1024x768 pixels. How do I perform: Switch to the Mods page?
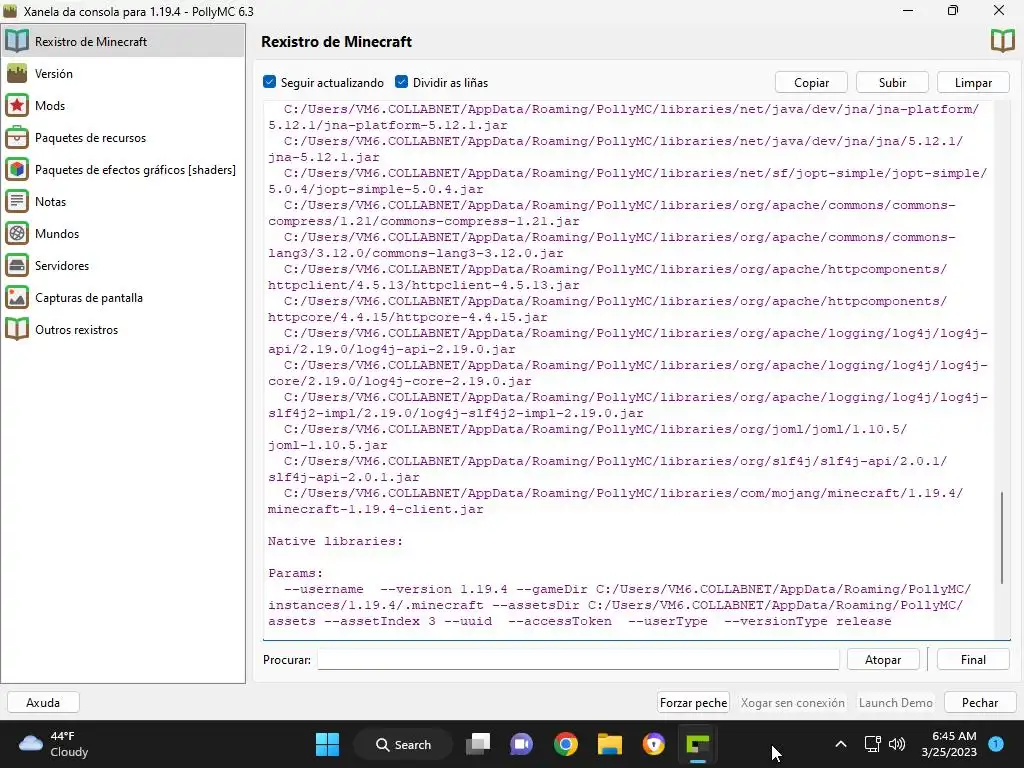123,105
